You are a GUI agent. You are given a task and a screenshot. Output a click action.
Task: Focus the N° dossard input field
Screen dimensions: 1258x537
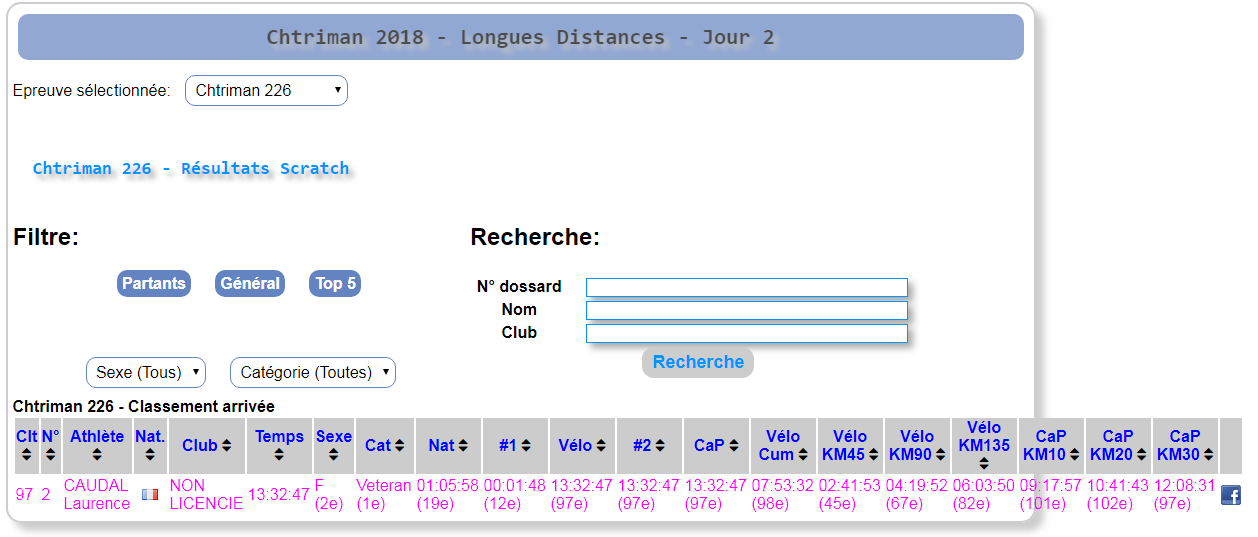click(x=746, y=287)
